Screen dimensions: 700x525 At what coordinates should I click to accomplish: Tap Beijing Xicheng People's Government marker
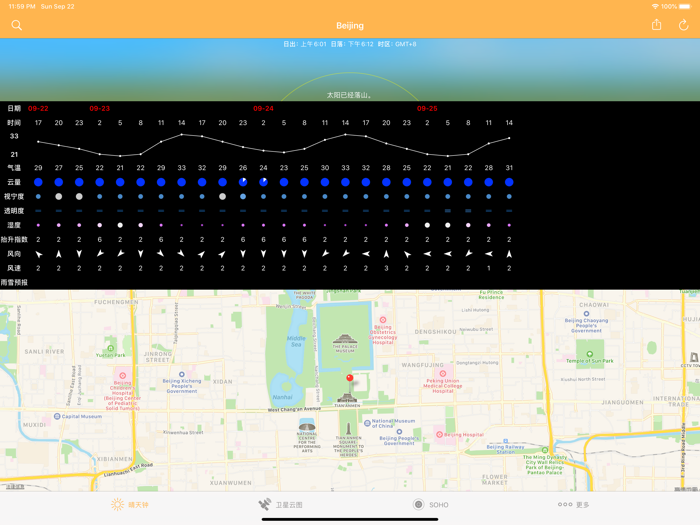click(x=182, y=375)
